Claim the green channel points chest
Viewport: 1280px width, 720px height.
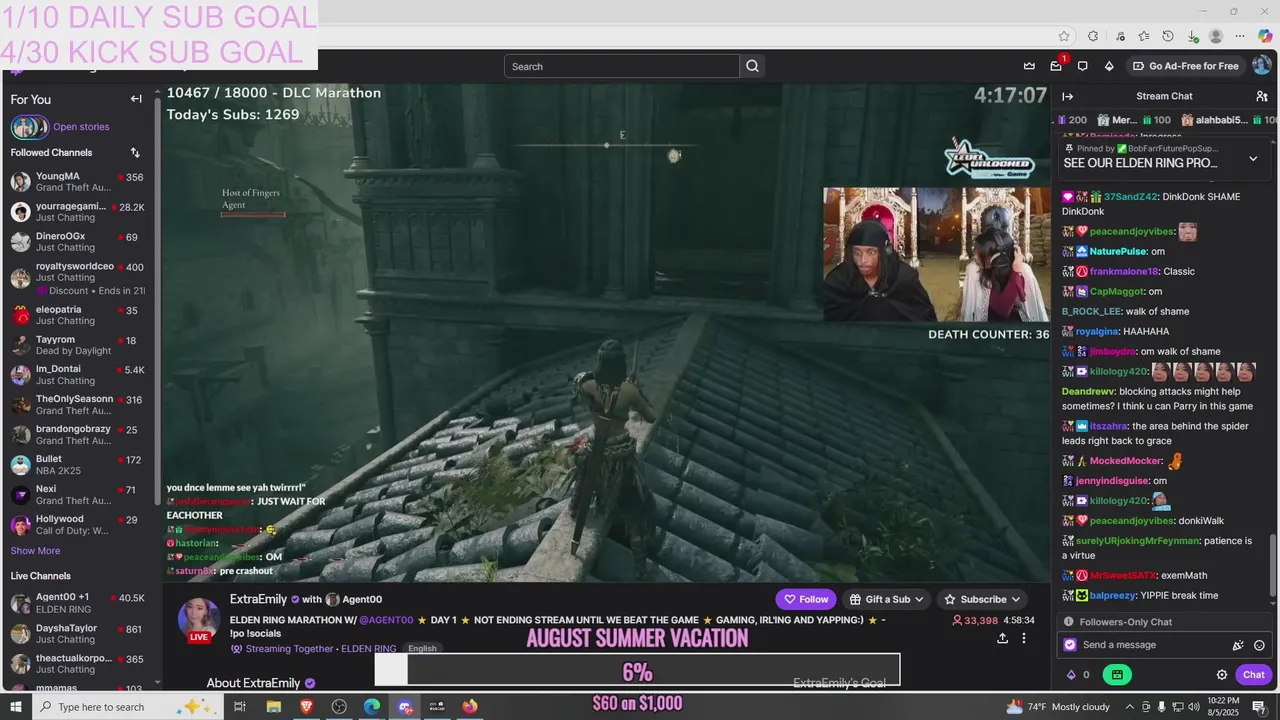(x=1117, y=675)
